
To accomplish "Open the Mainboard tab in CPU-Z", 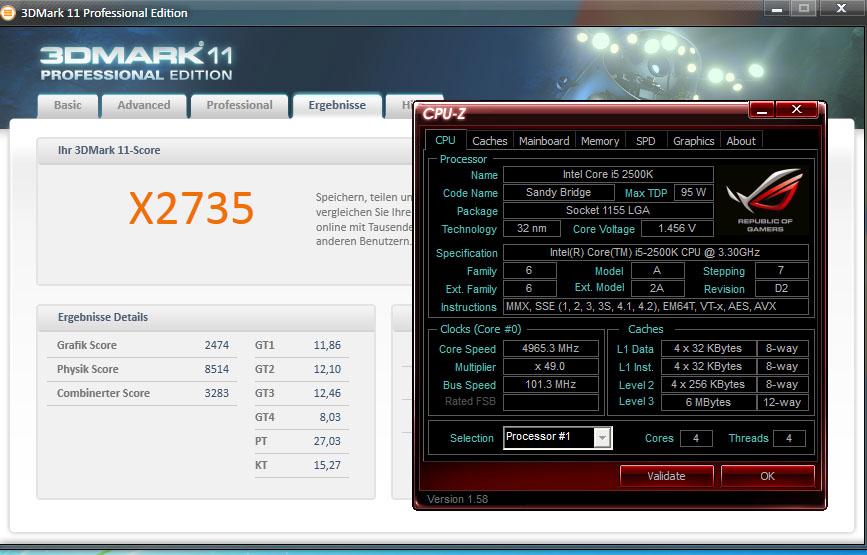I will coord(544,141).
